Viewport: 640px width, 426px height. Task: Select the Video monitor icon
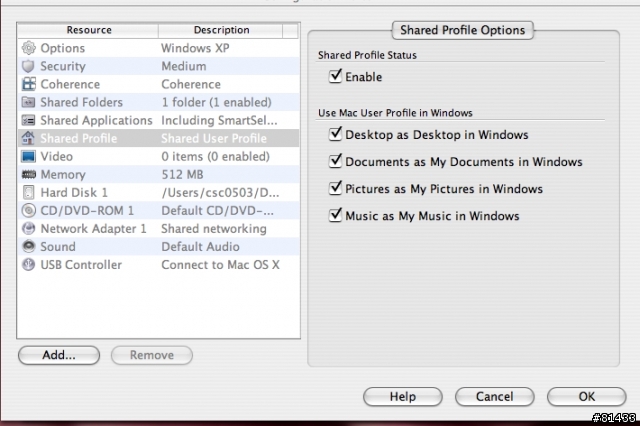(28, 156)
